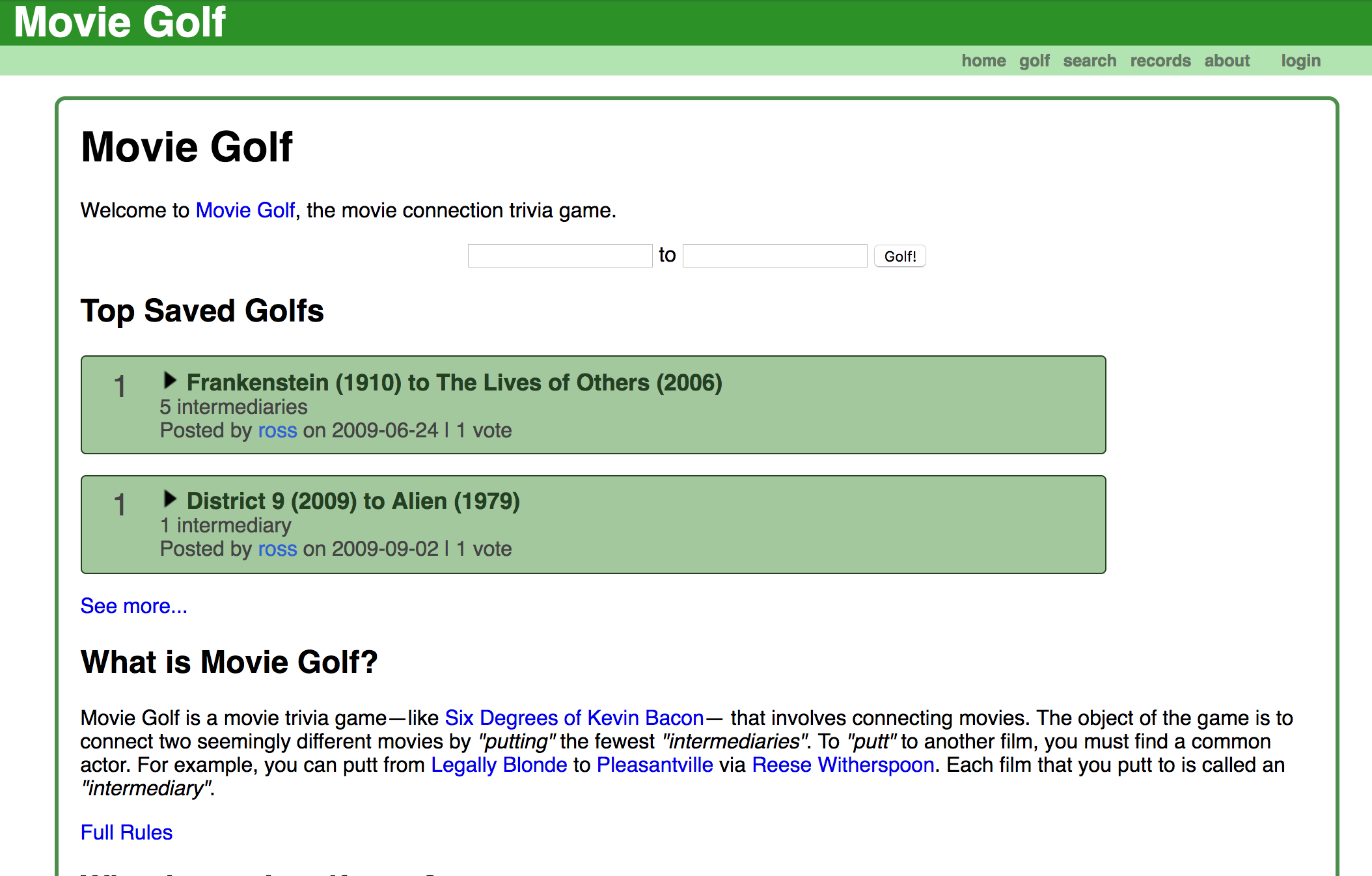Open the See more... link
Screen dimensions: 1372x876
point(134,606)
